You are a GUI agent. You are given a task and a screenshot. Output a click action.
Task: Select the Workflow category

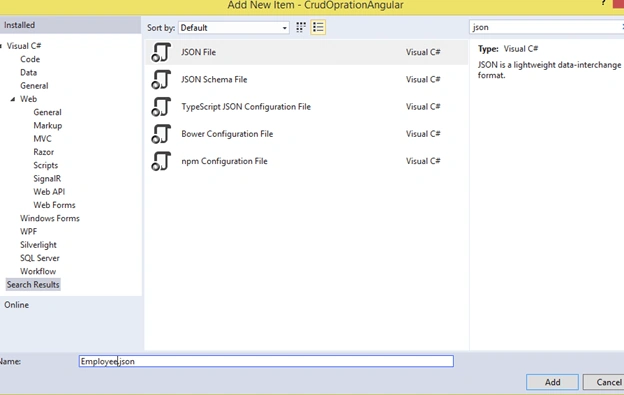(x=38, y=271)
